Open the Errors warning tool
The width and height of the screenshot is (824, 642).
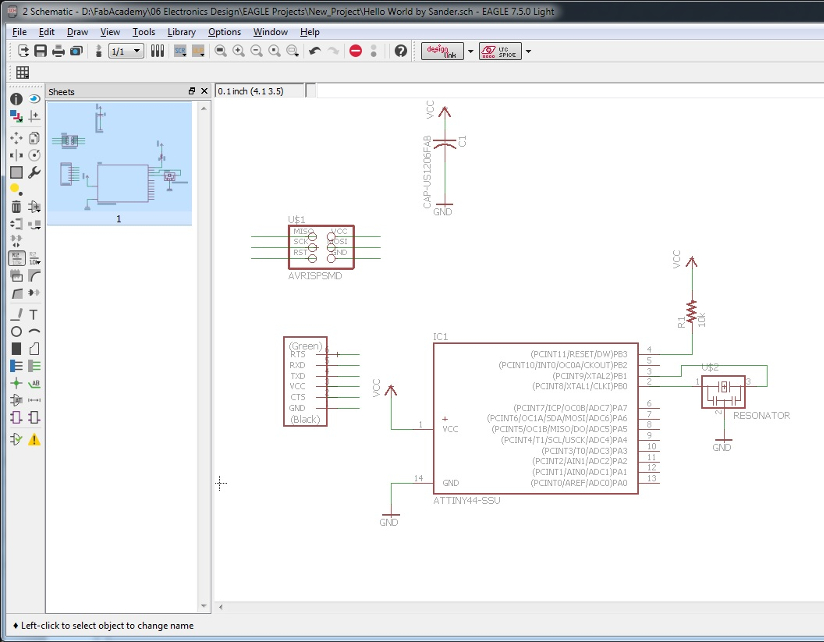point(34,439)
